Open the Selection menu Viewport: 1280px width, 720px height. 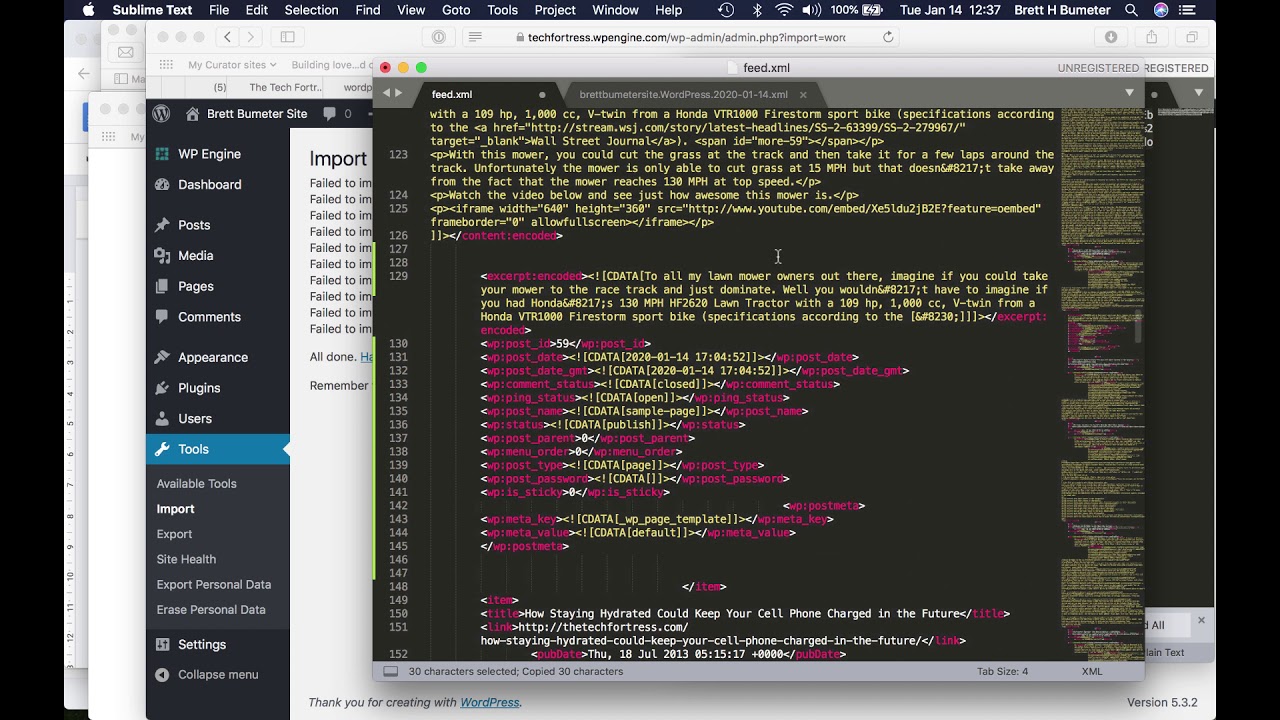coord(311,10)
